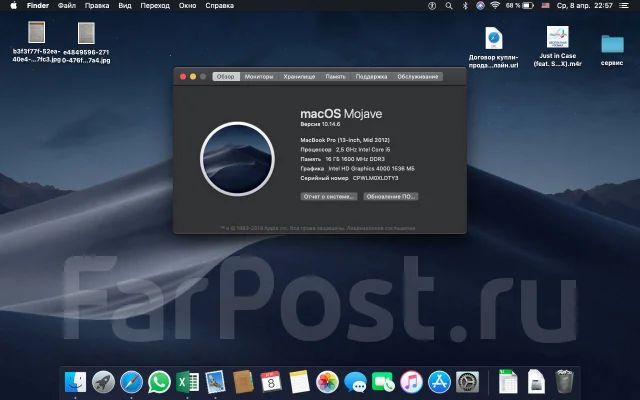Click the Процессор 2,5 GHz Intel Core i5 line

tap(345, 149)
